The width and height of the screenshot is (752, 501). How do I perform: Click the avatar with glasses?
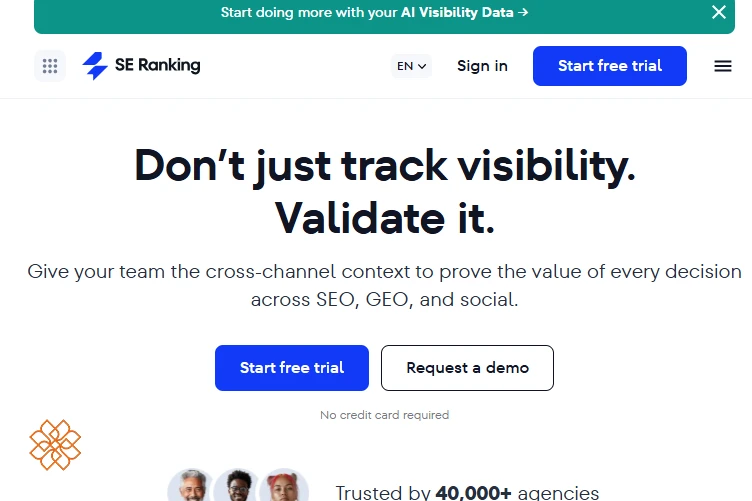tap(238, 485)
